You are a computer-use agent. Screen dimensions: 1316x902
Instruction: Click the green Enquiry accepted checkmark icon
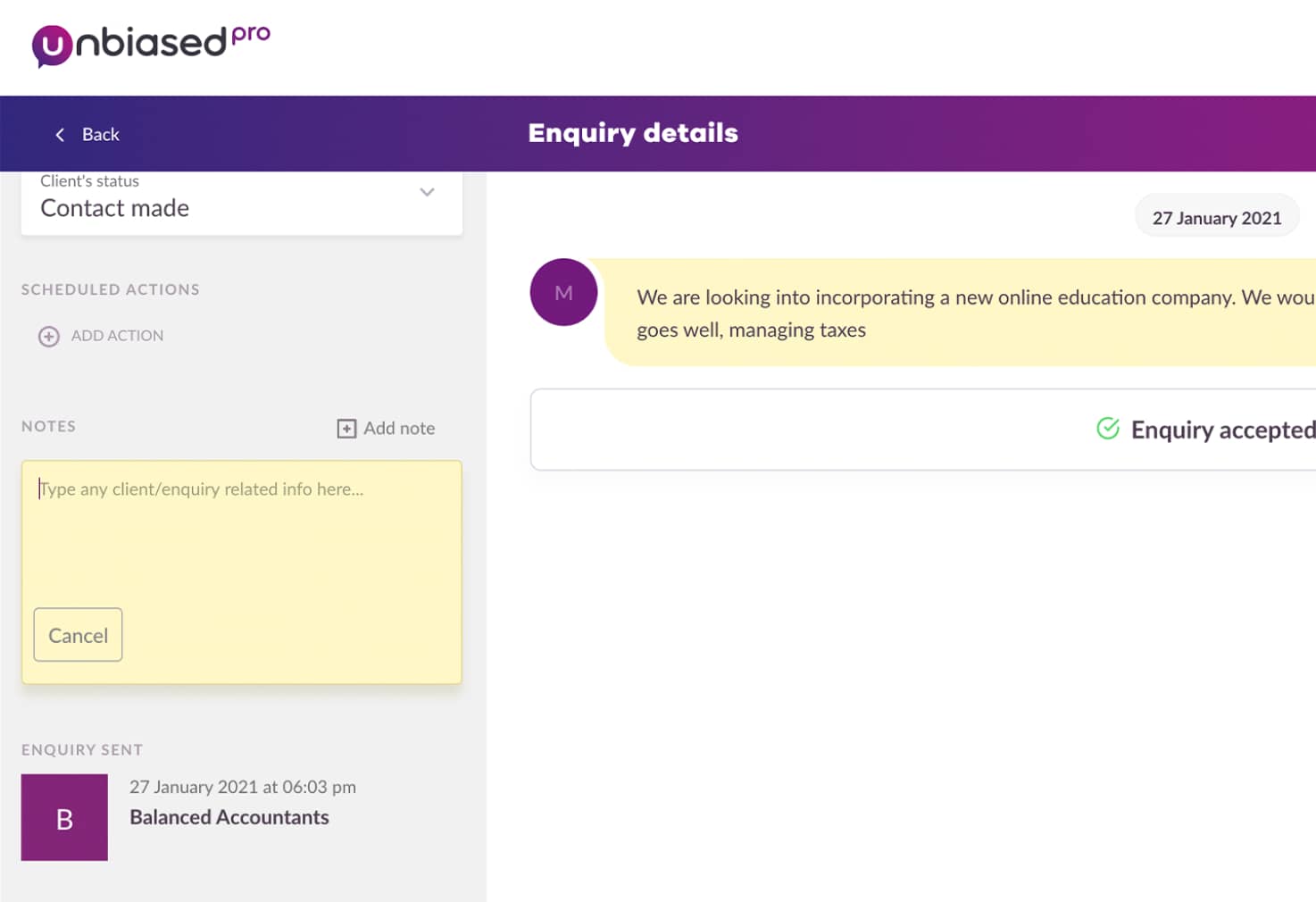tap(1108, 429)
